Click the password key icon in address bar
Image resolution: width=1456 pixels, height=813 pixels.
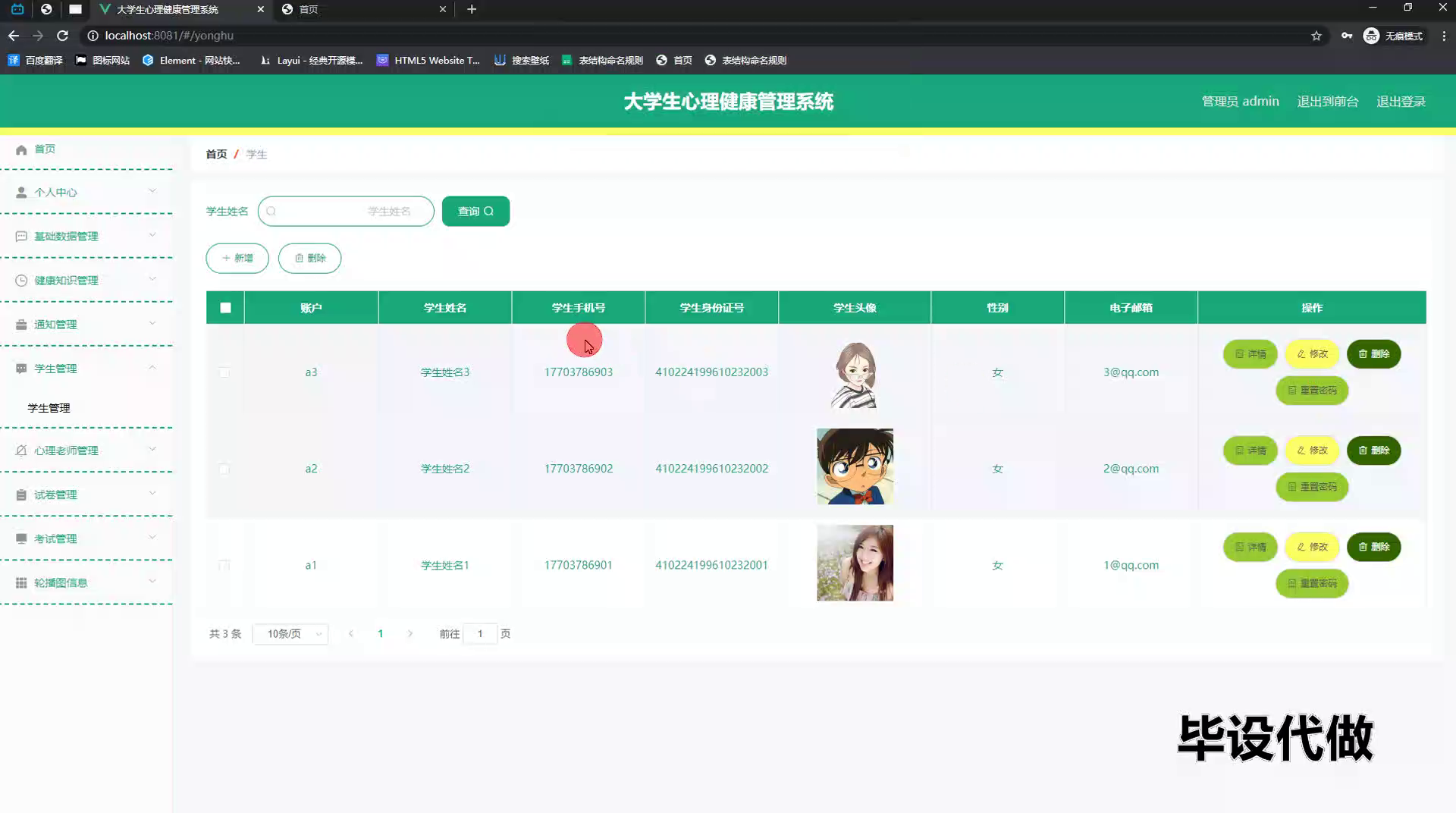pos(1347,36)
